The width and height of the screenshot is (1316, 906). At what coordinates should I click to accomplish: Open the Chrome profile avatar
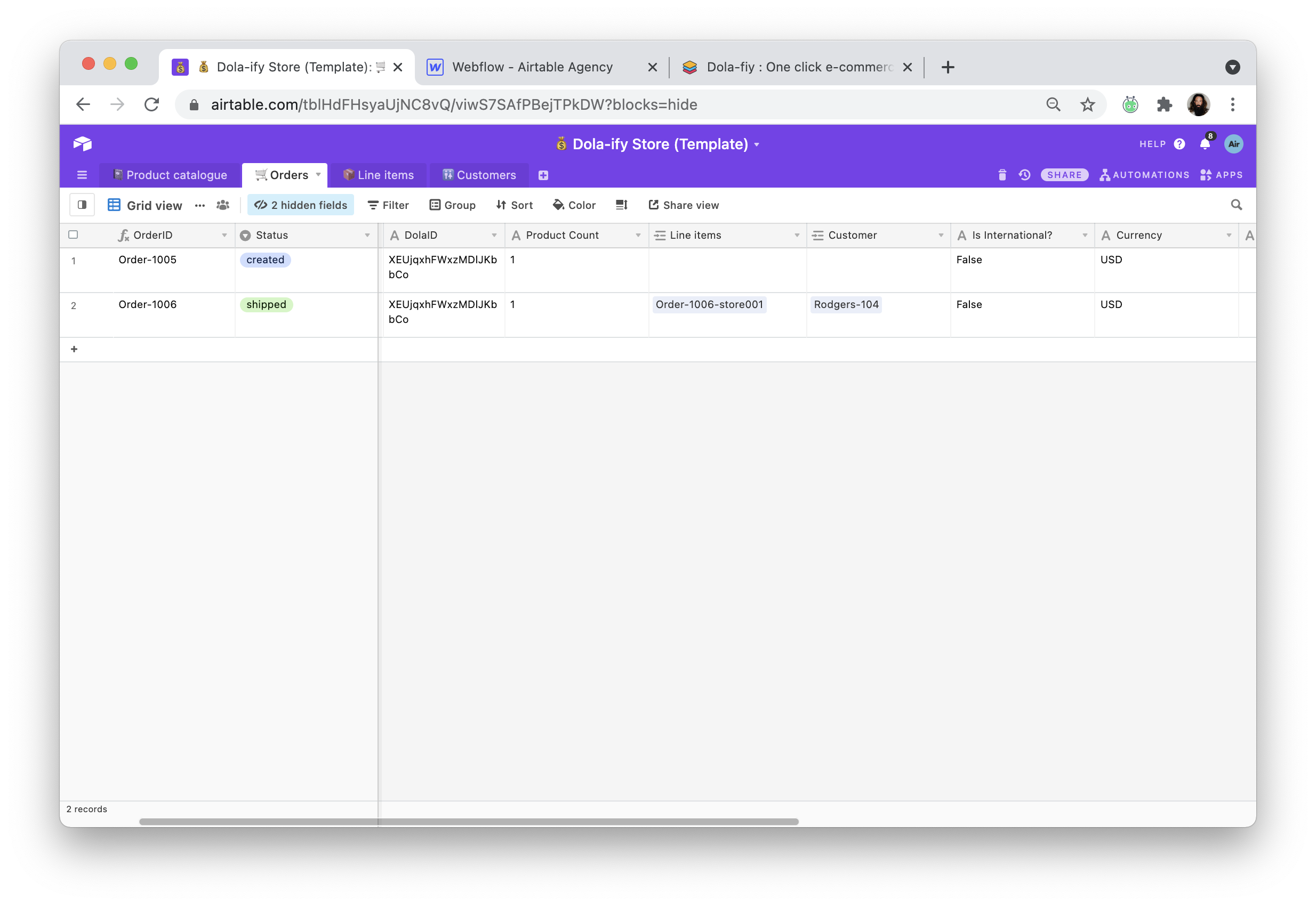click(x=1199, y=104)
